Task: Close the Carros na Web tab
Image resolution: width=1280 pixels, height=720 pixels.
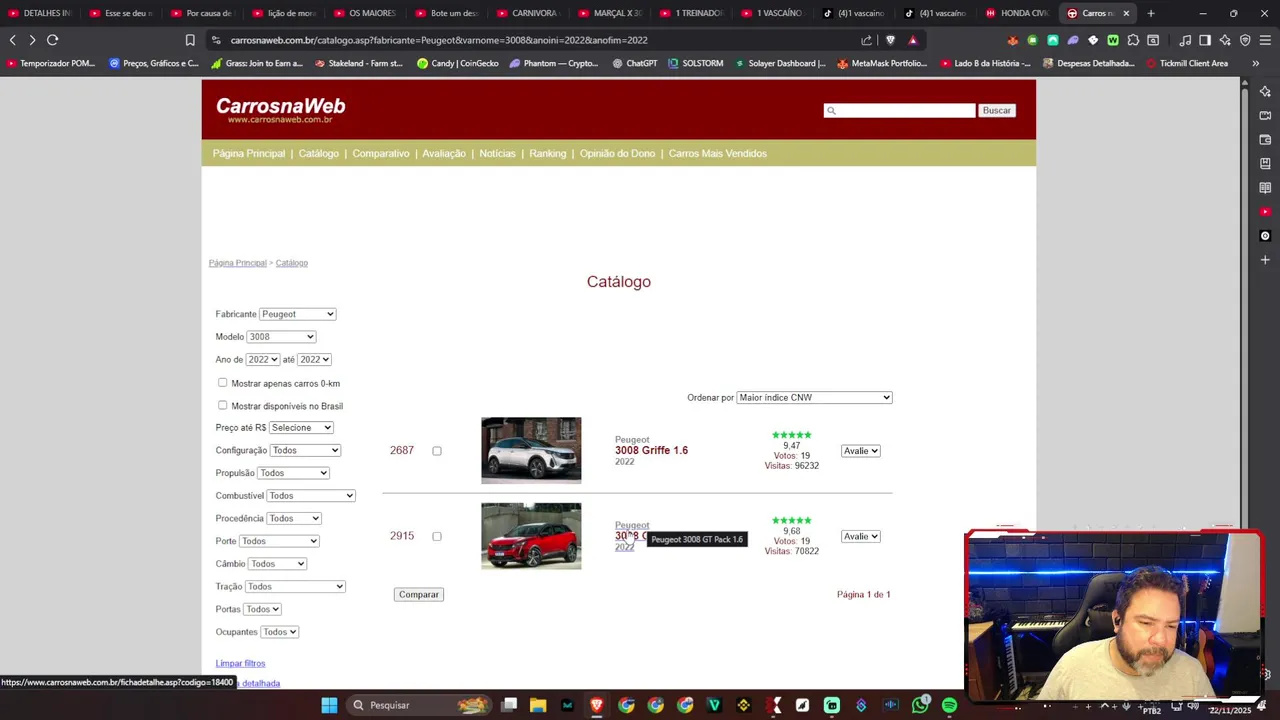Action: (1126, 13)
